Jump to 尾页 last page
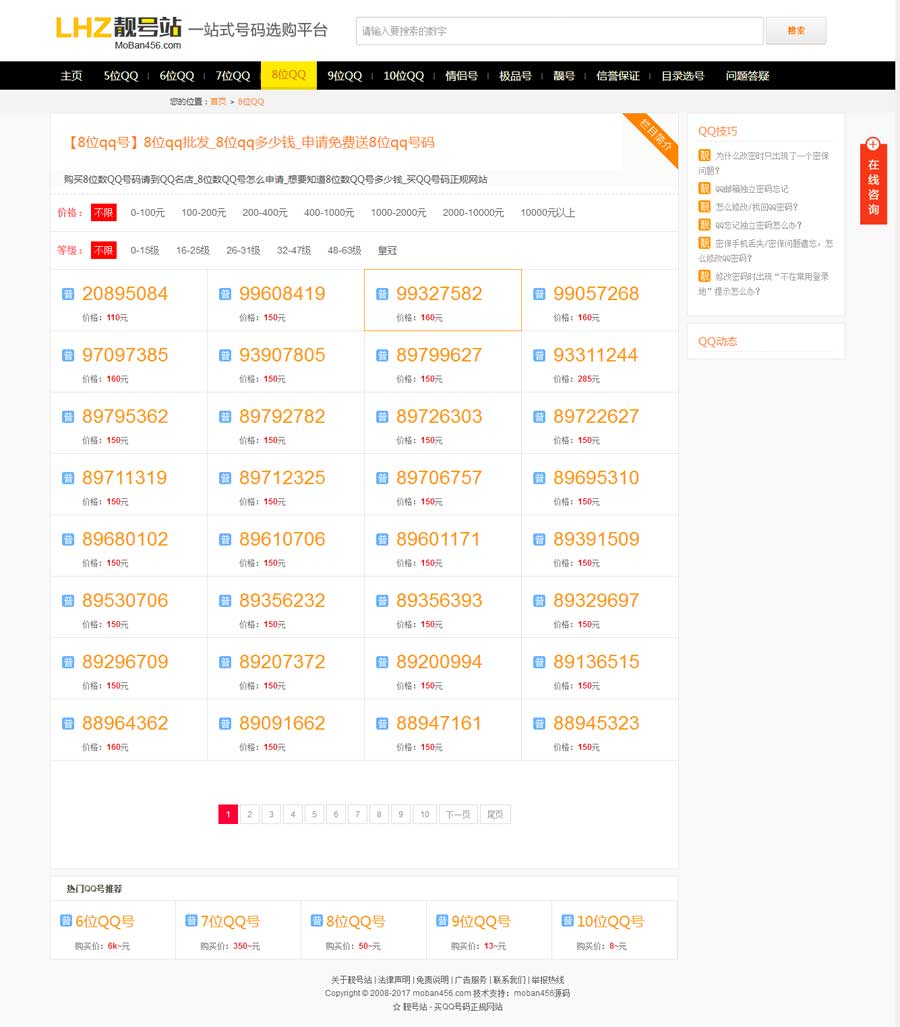The width and height of the screenshot is (900, 1027). tap(495, 815)
